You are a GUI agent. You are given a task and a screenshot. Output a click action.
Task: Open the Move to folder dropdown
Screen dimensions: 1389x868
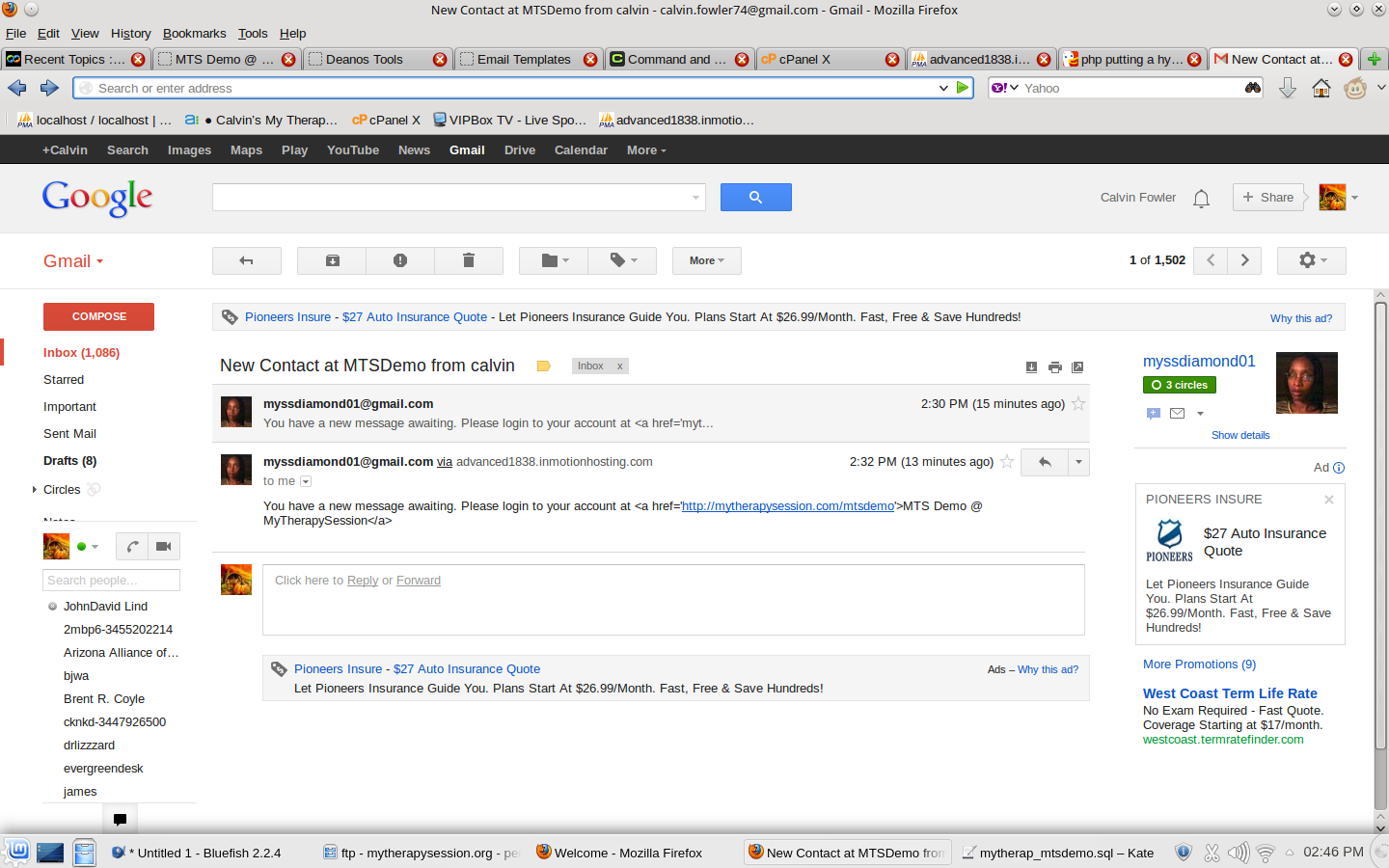[x=553, y=260]
